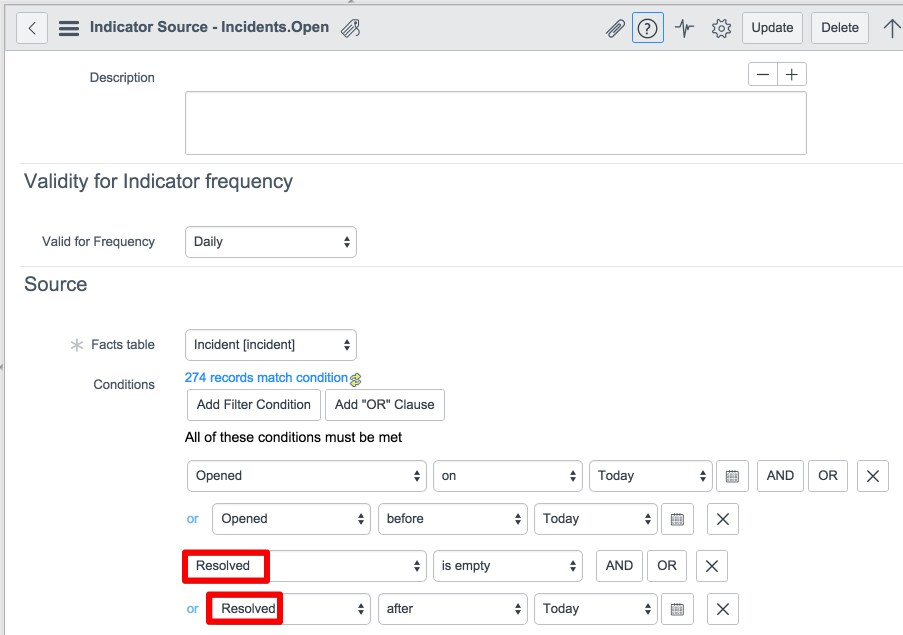Open the hamburger context menu

click(69, 28)
